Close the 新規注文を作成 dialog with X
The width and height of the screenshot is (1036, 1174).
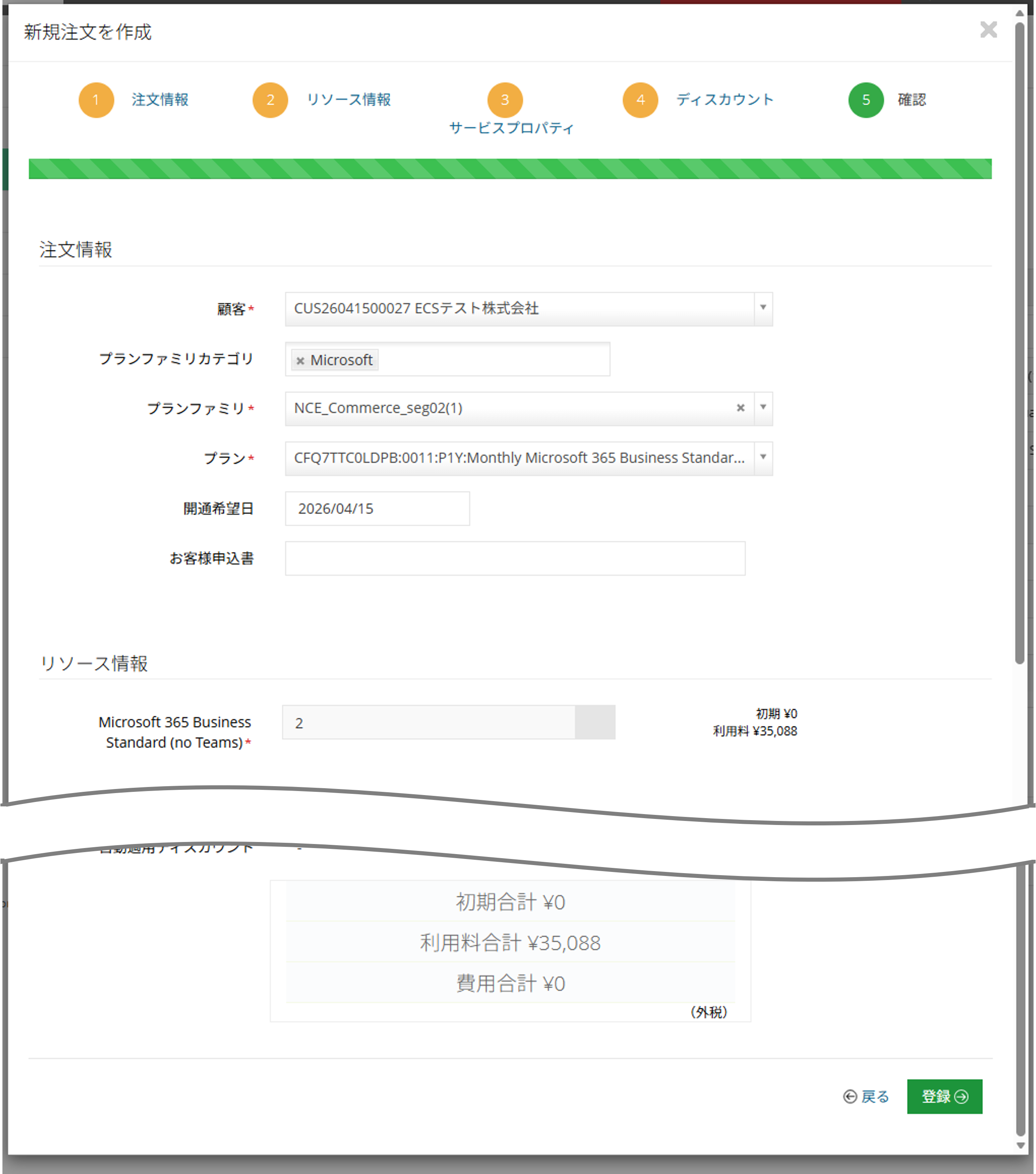[988, 29]
